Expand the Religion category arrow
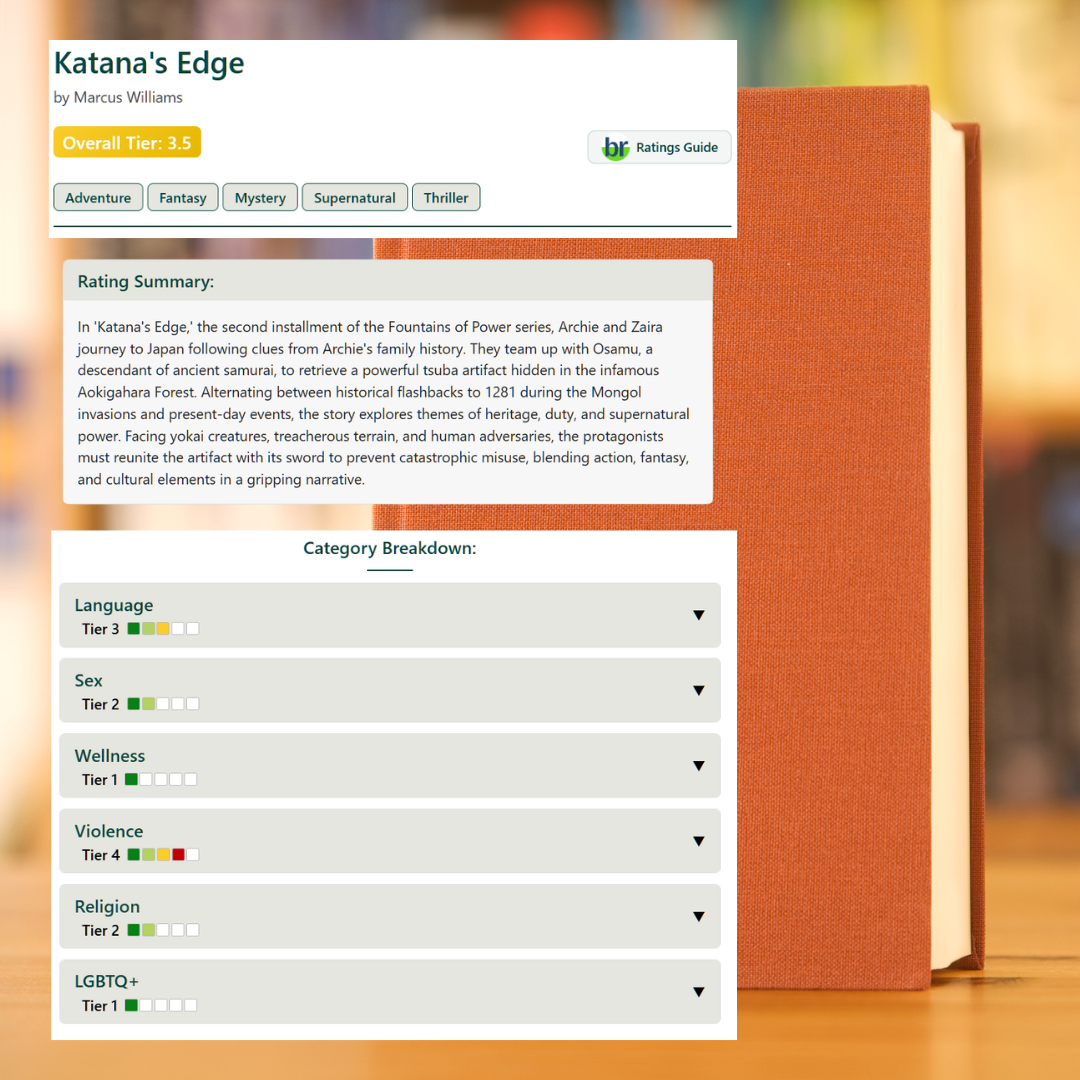1080x1080 pixels. [x=699, y=917]
